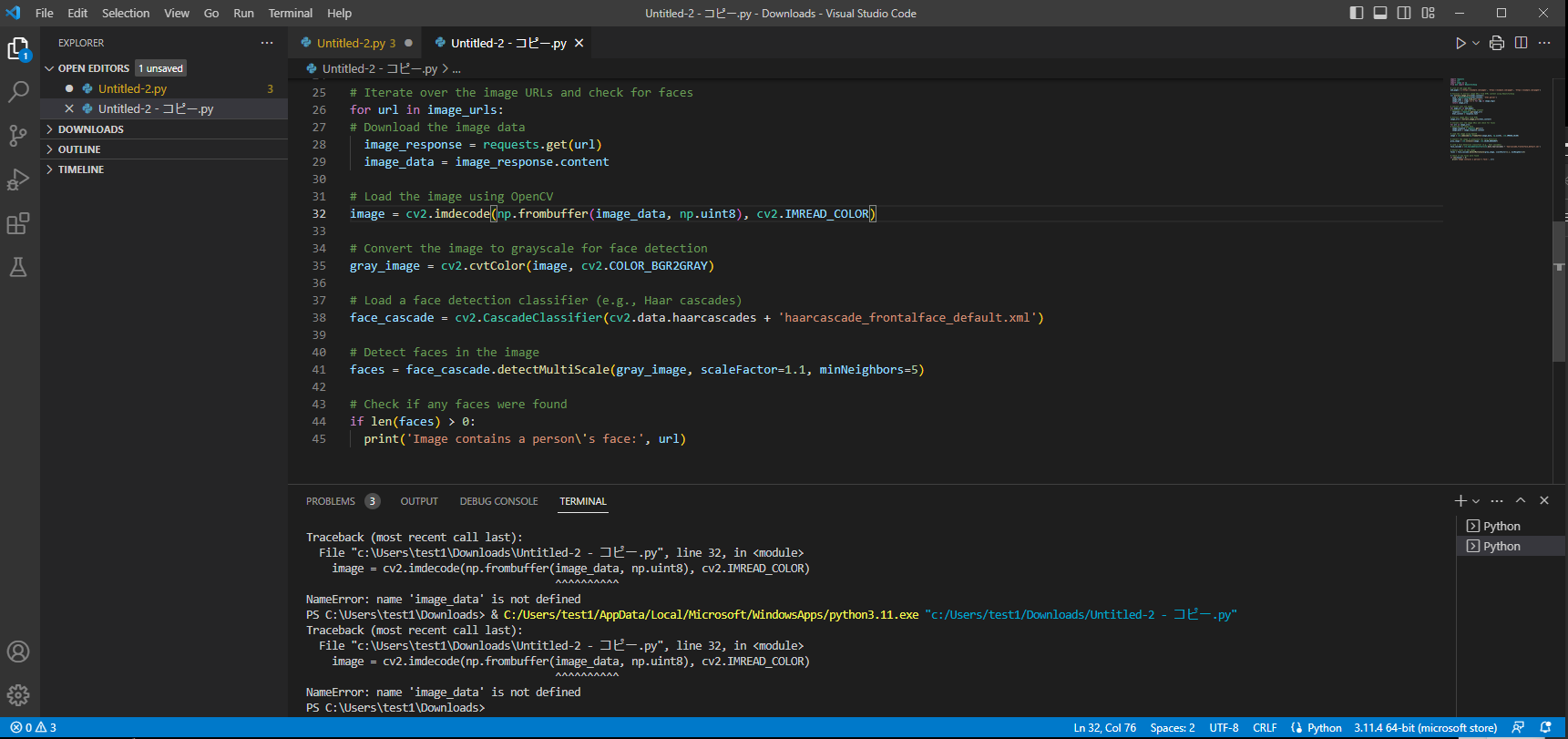The image size is (1568, 739).
Task: Open the Testing flask view
Action: (18, 267)
